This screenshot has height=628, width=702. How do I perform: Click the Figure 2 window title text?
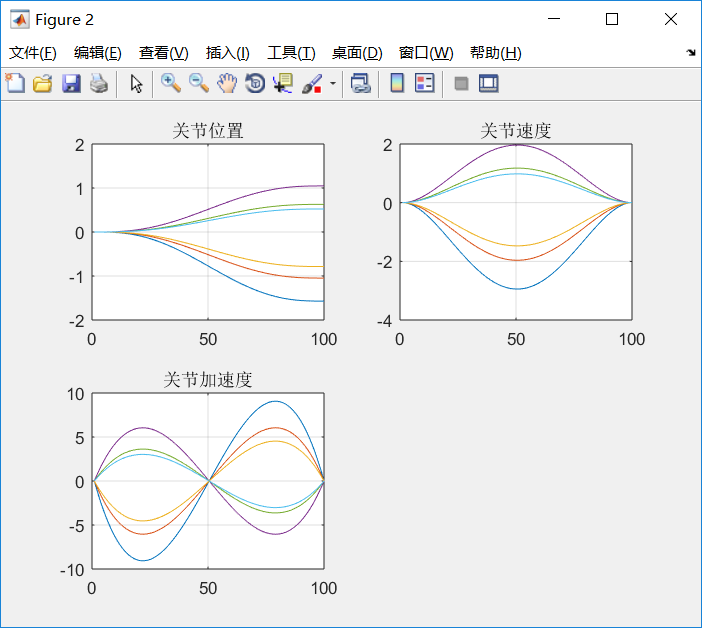[64, 20]
